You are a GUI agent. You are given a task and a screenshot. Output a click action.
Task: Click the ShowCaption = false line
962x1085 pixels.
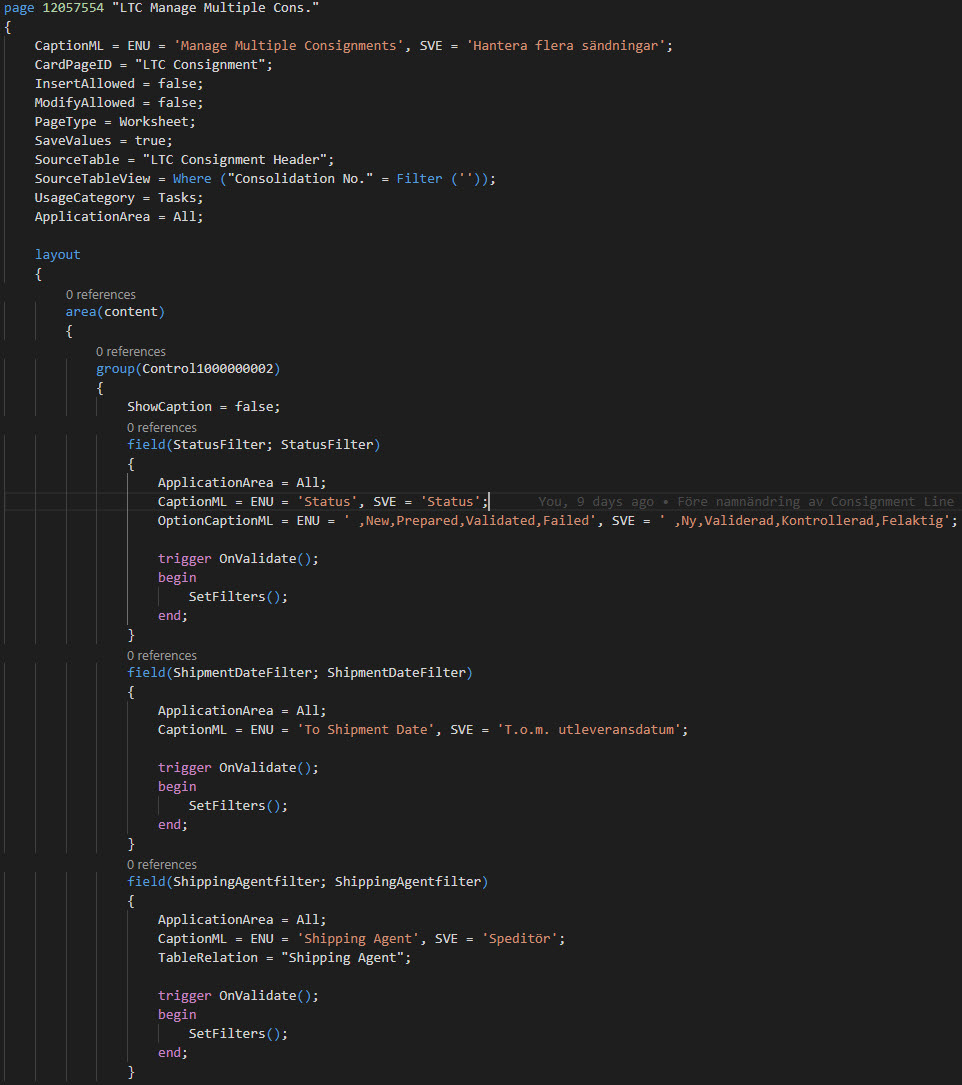point(202,406)
